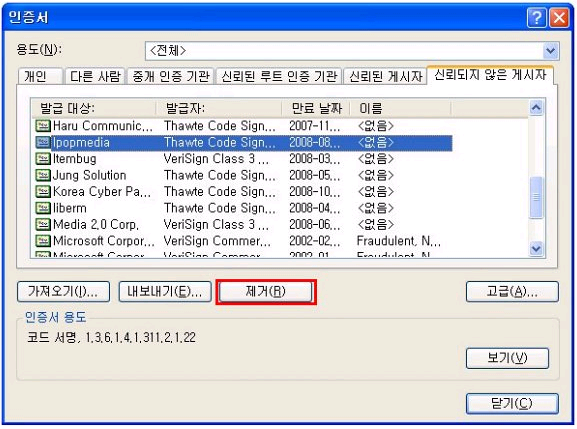Switch to the 다른 사람 tab

[95, 77]
